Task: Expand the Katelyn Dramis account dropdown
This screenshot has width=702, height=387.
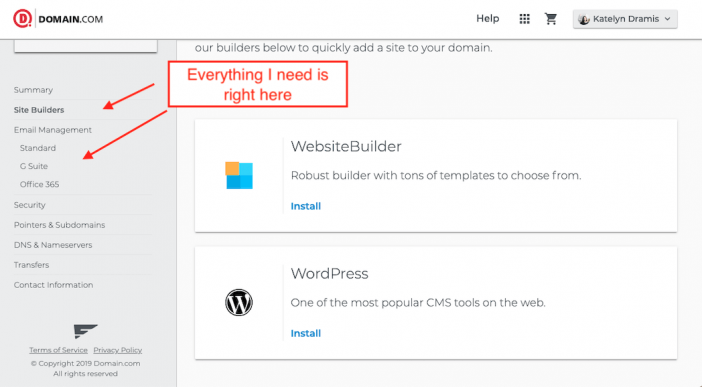Action: [x=625, y=19]
